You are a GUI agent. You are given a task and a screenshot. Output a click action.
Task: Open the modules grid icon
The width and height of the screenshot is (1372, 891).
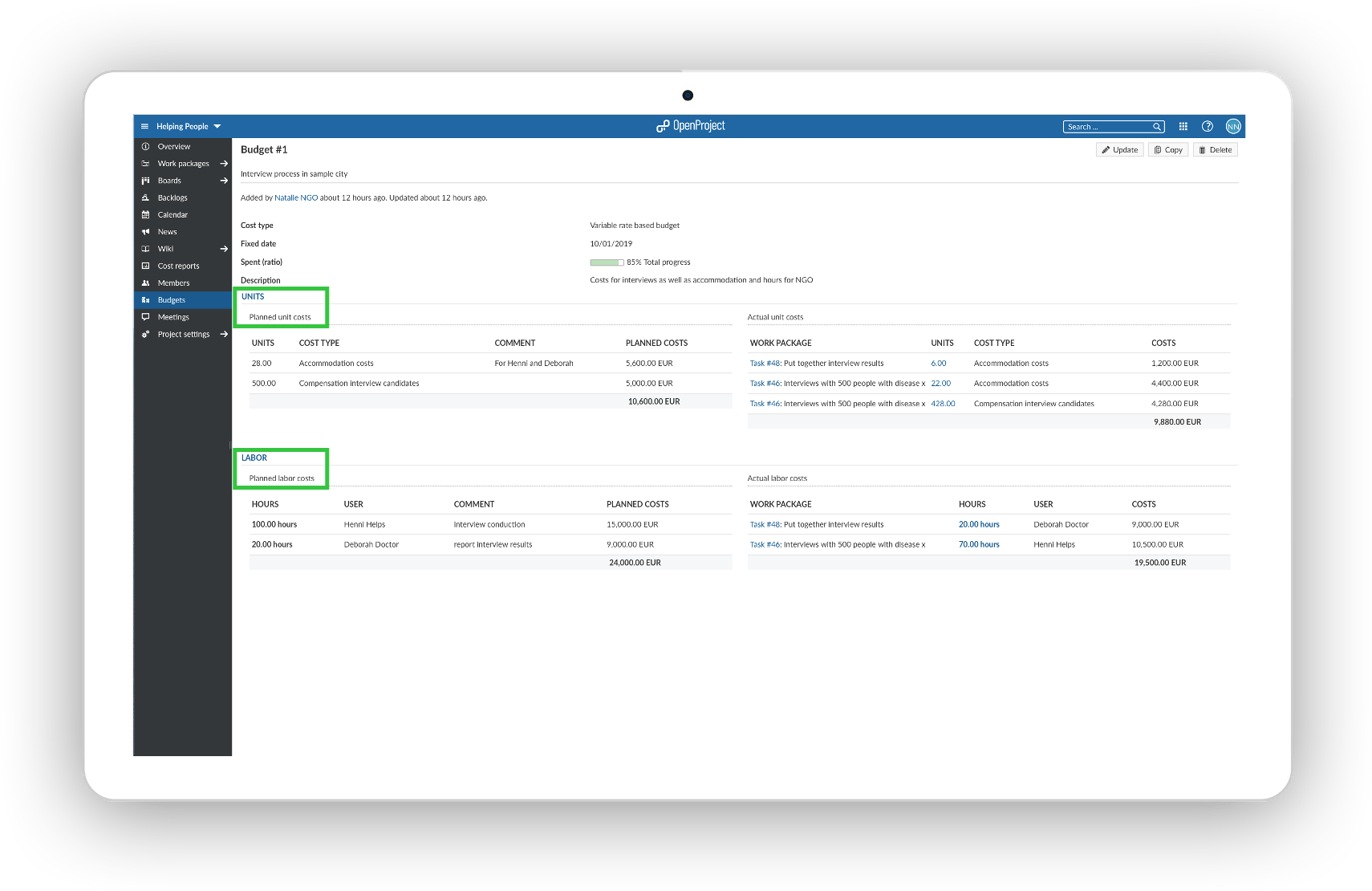[1183, 127]
